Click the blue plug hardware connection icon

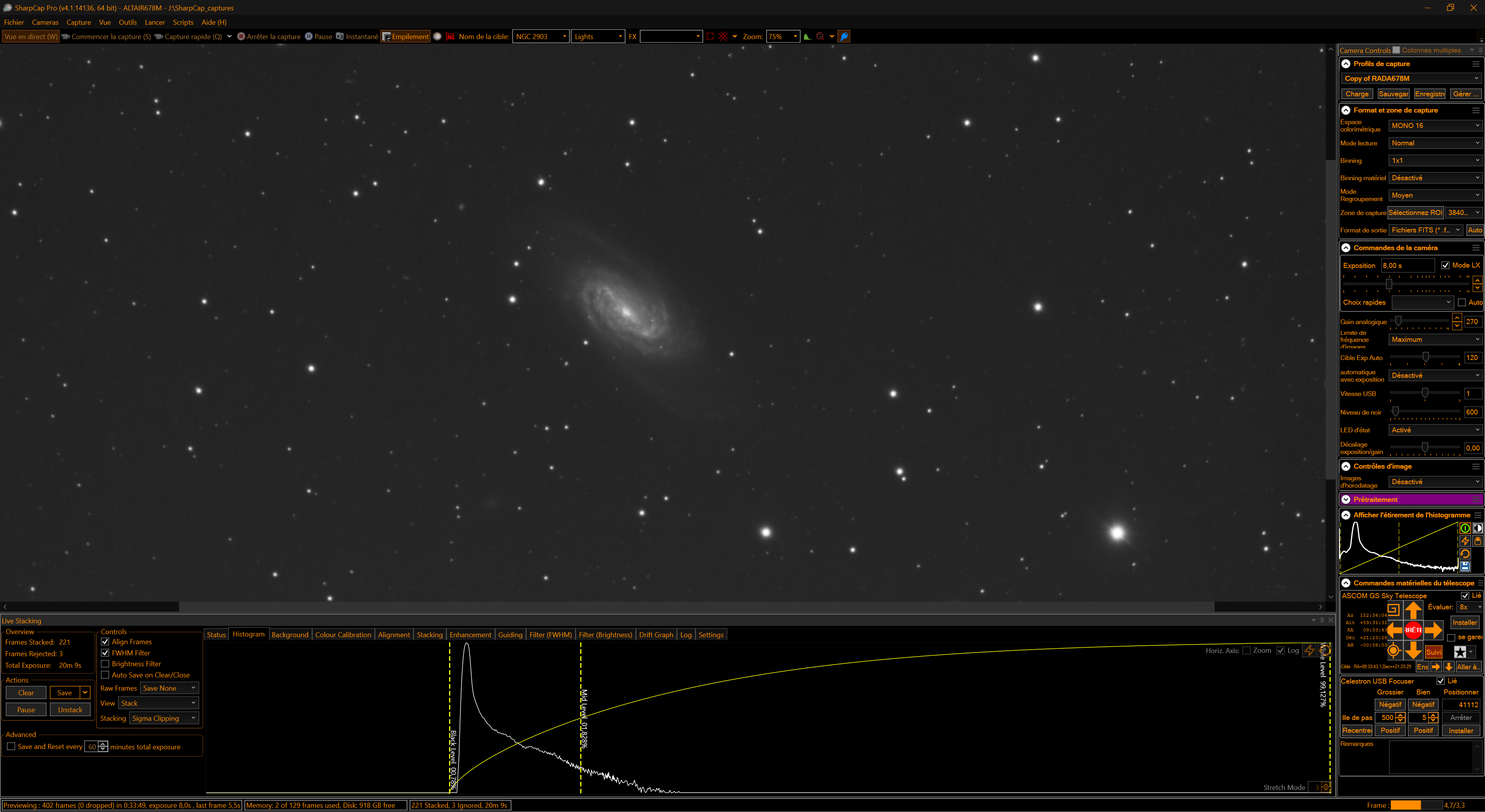tap(844, 36)
